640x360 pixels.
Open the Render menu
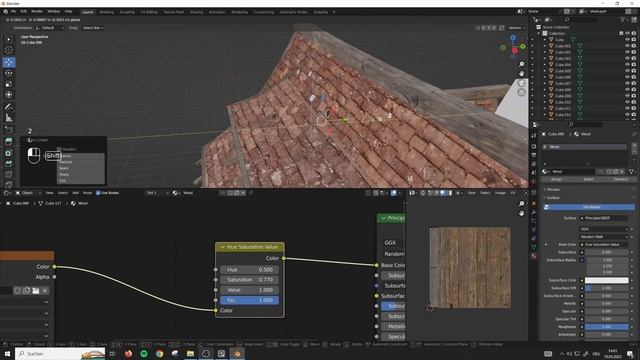[37, 11]
